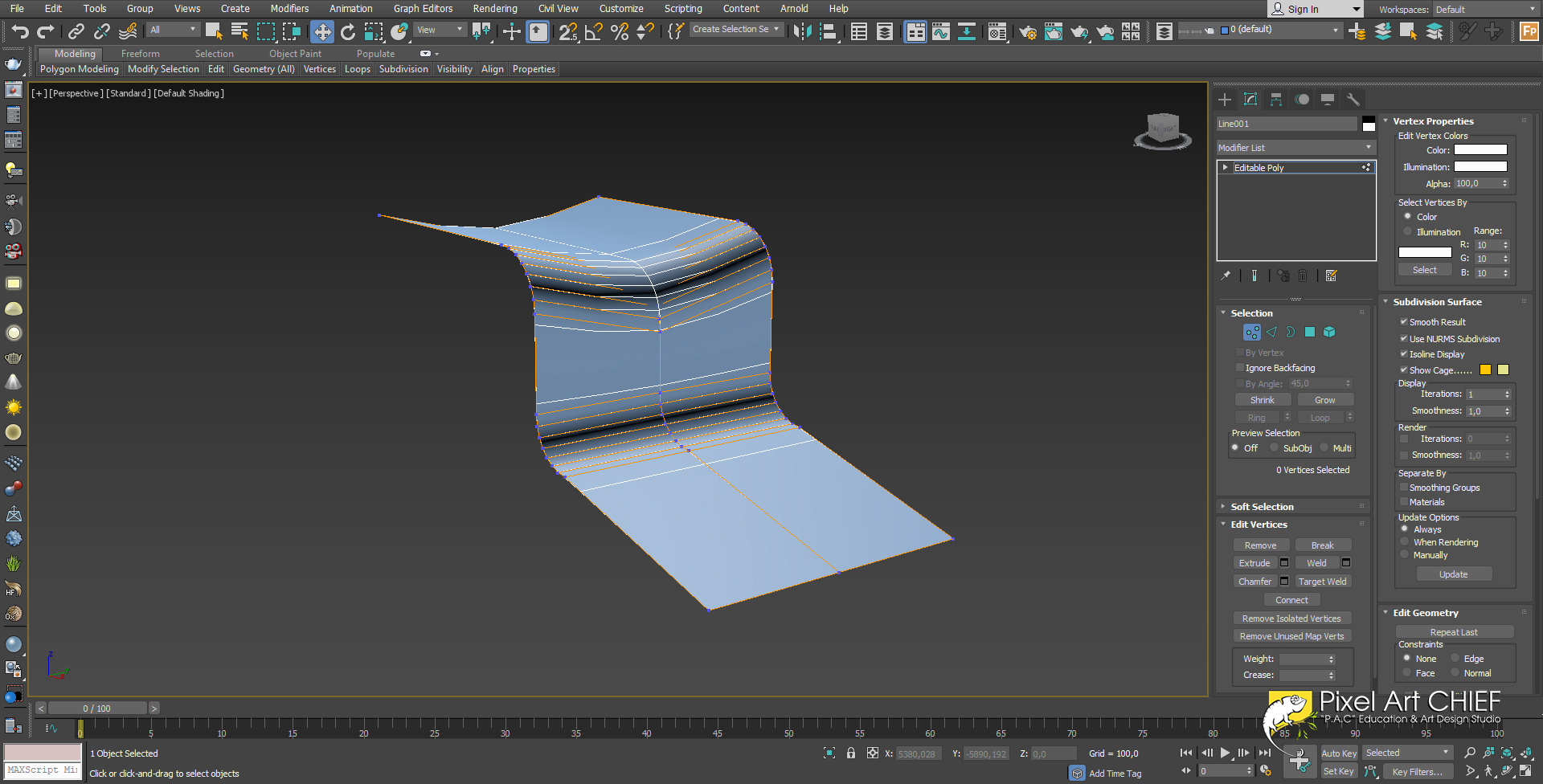Open the Polygon Modeling ribbon panel
Screen dimensions: 1543x784
[80, 69]
